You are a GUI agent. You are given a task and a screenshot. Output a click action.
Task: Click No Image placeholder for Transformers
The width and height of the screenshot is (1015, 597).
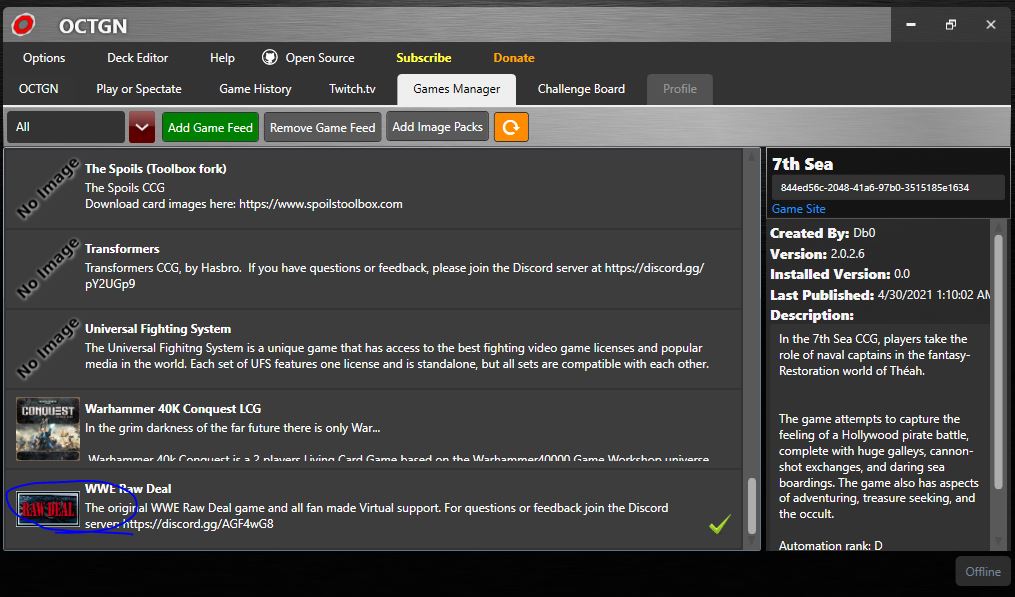coord(48,269)
